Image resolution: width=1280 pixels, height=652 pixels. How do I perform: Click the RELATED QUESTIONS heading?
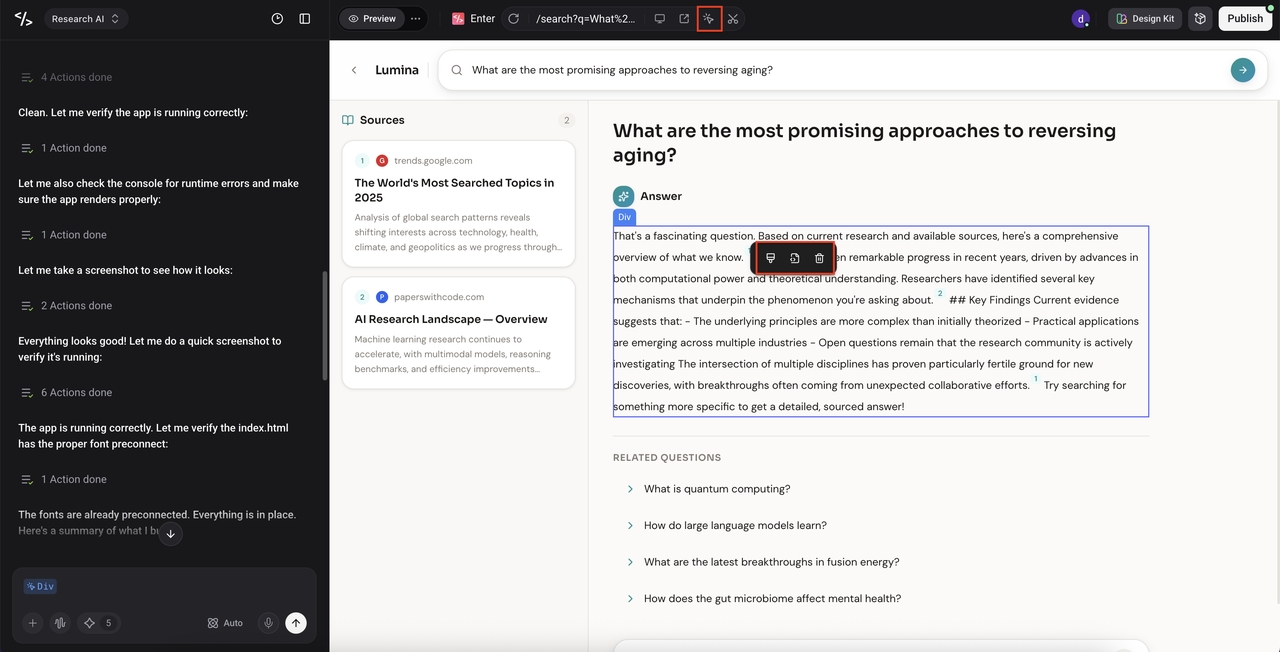click(x=667, y=458)
